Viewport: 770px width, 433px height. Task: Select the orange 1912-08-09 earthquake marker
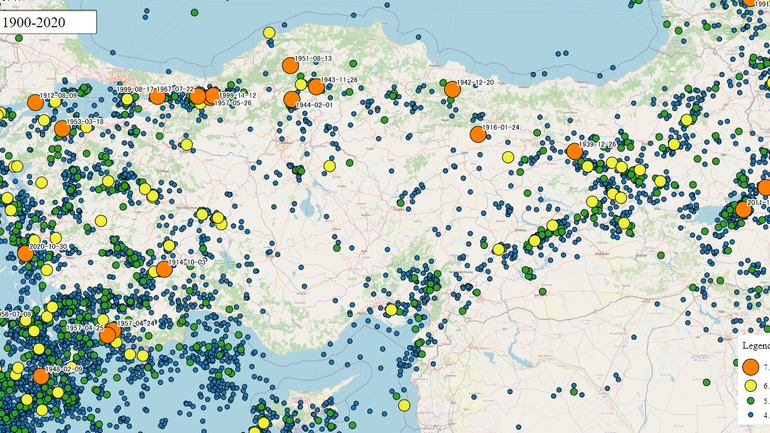click(x=35, y=102)
